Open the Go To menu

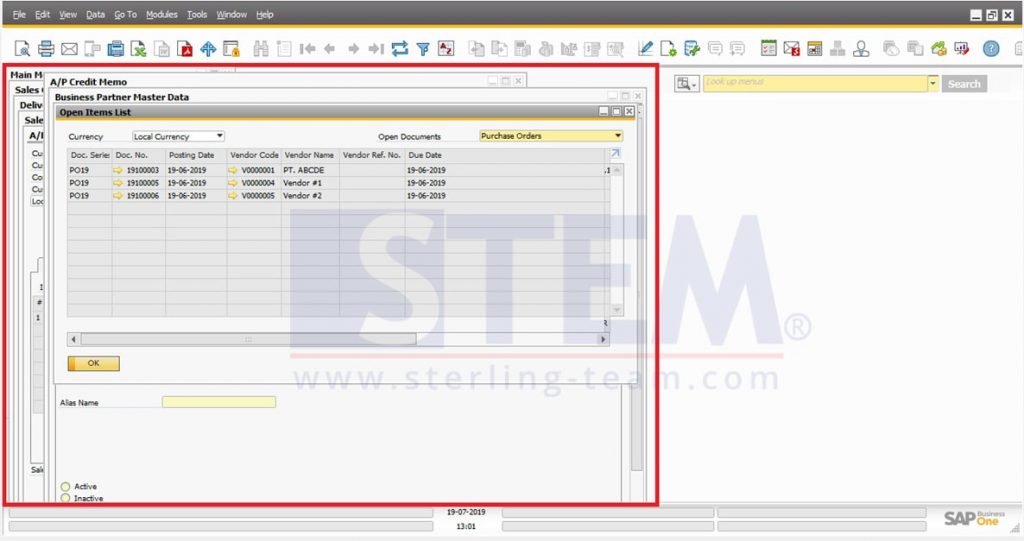(x=125, y=15)
